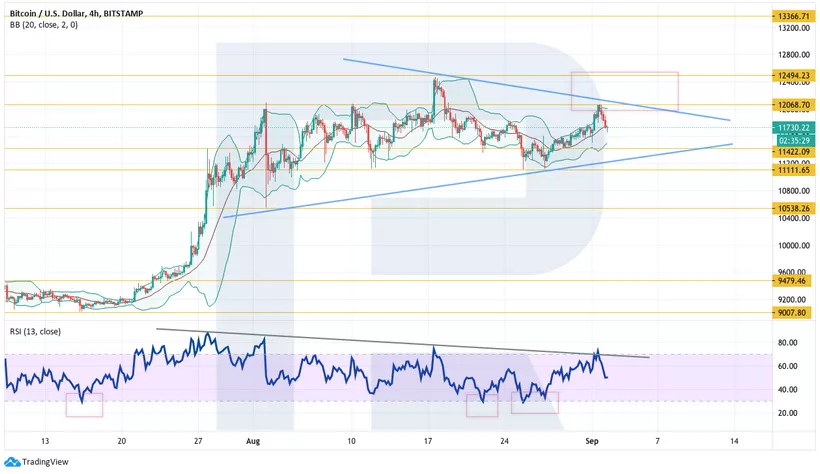Click the current price label 11730.22
The image size is (820, 474).
pyautogui.click(x=792, y=128)
